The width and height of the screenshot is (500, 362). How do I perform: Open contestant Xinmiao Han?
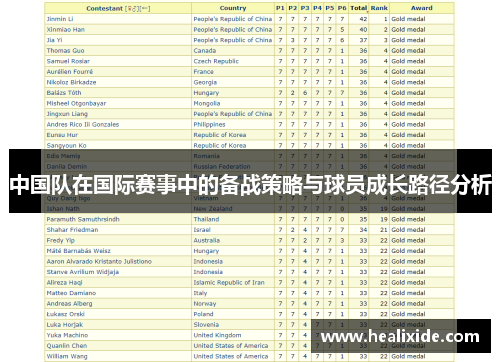[x=66, y=30]
